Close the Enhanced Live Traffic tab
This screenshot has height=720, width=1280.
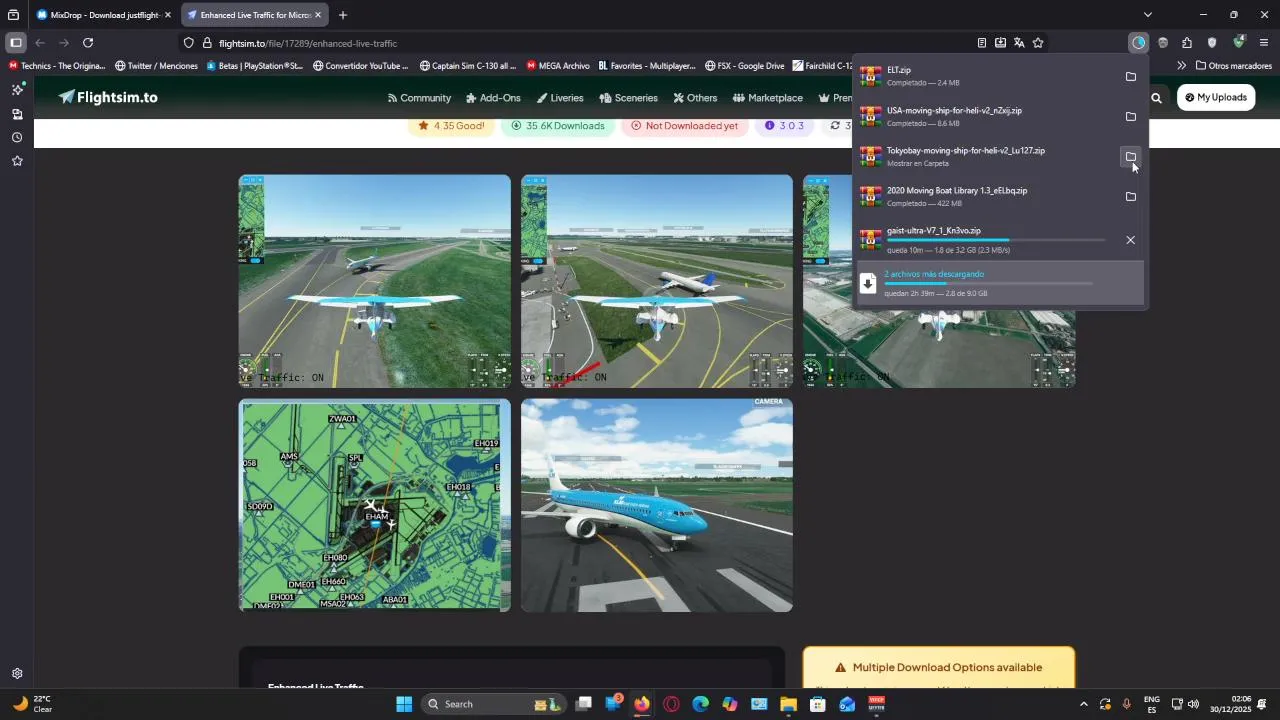click(x=318, y=15)
